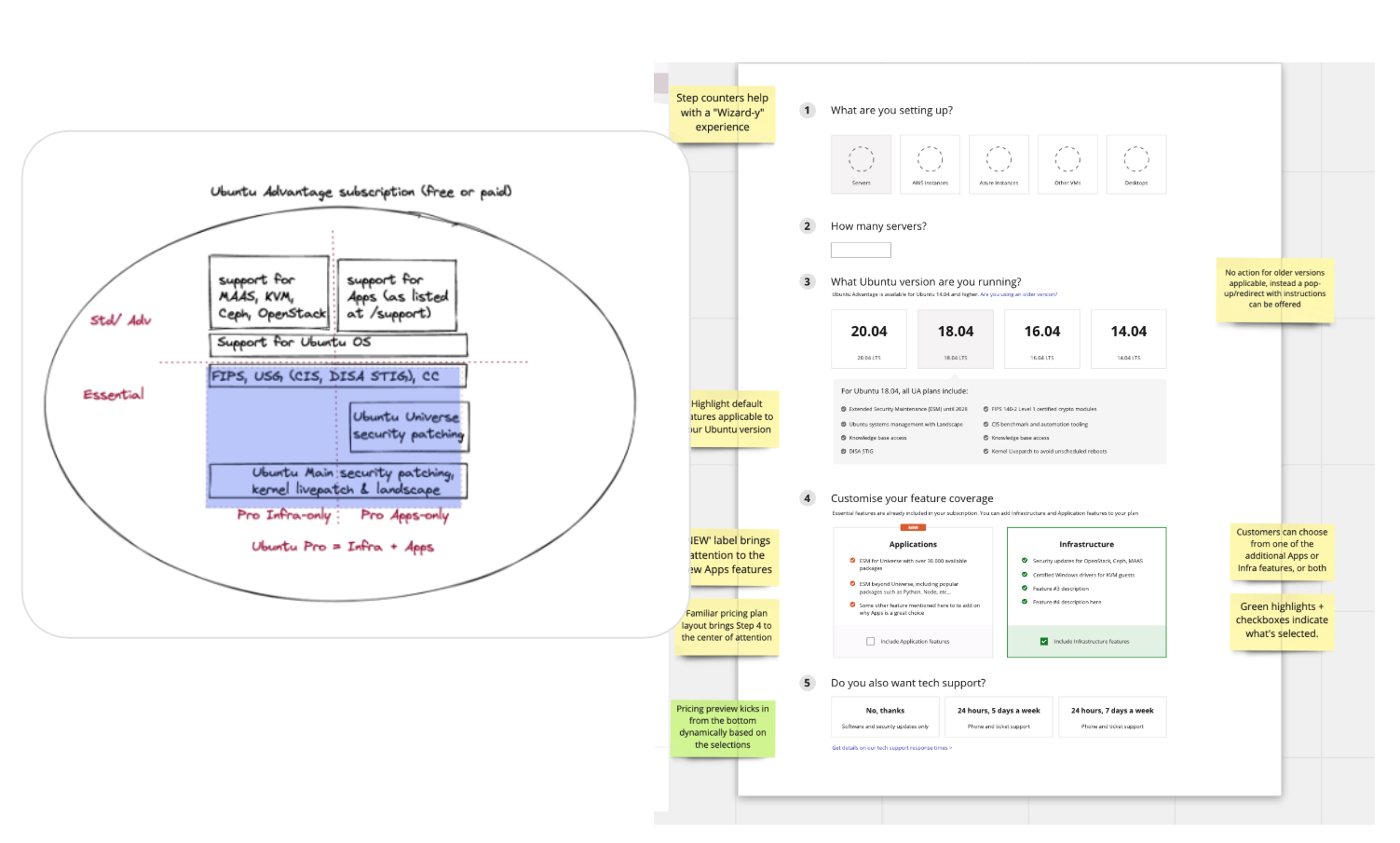Click check icon beside Certified Windows drivers

pos(1025,575)
